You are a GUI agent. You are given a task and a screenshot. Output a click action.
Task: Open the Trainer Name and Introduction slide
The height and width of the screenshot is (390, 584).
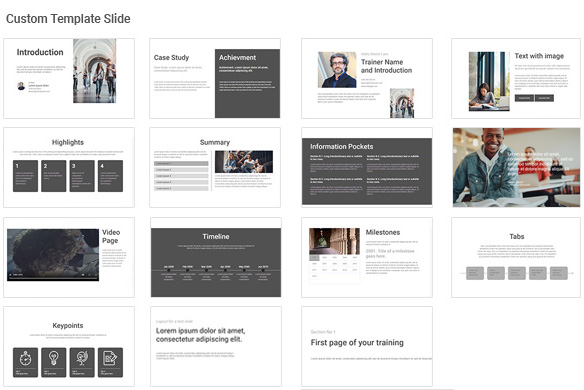(367, 78)
